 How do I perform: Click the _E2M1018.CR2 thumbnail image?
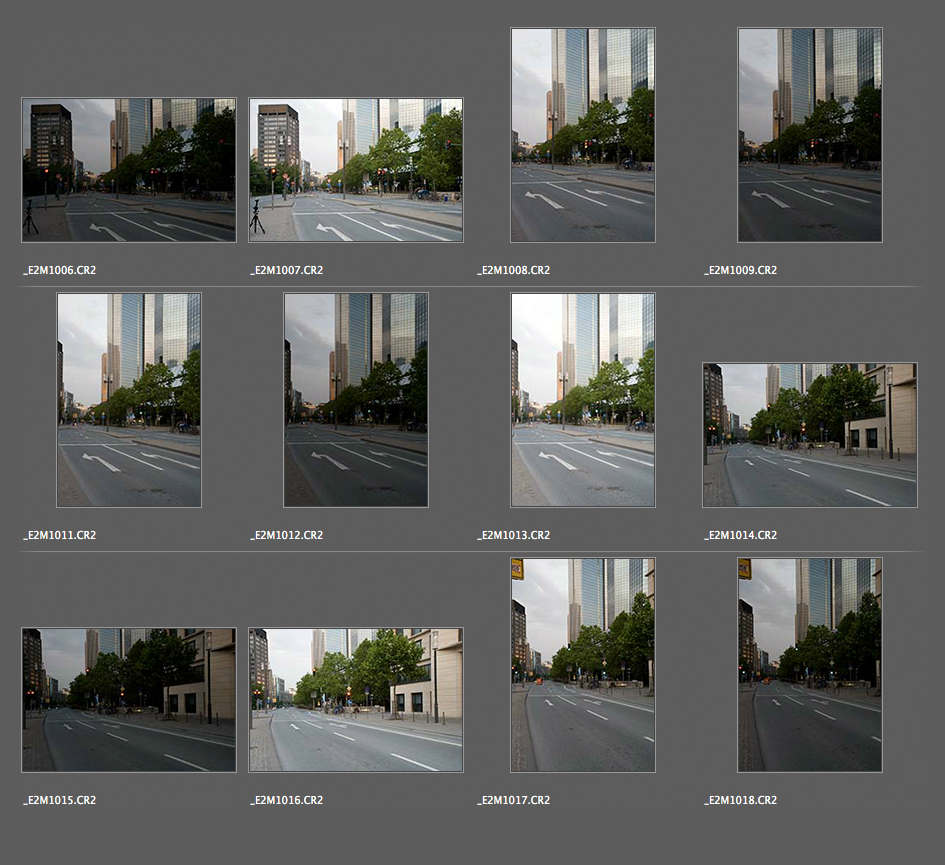click(x=809, y=665)
